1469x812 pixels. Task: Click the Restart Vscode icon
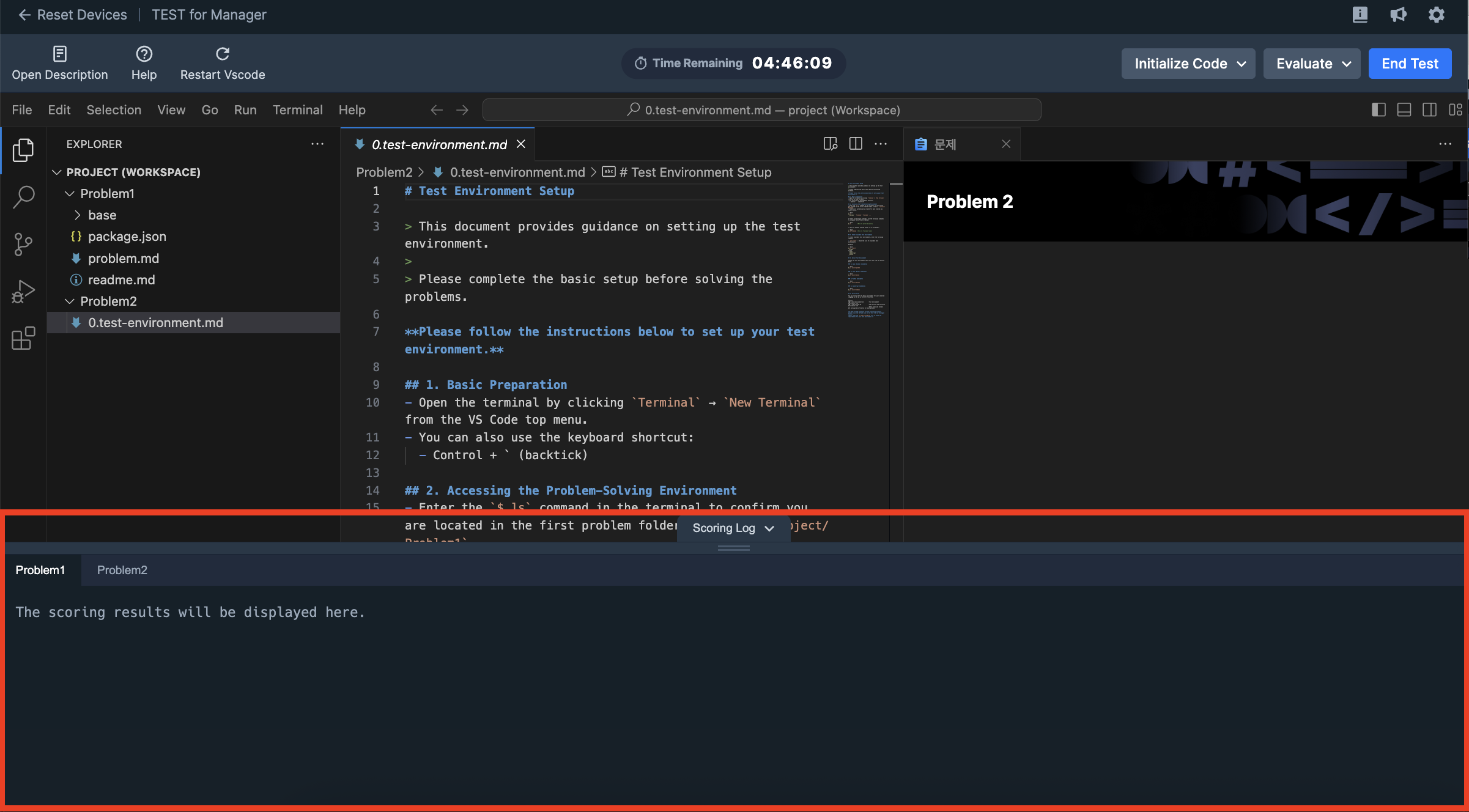[x=223, y=54]
